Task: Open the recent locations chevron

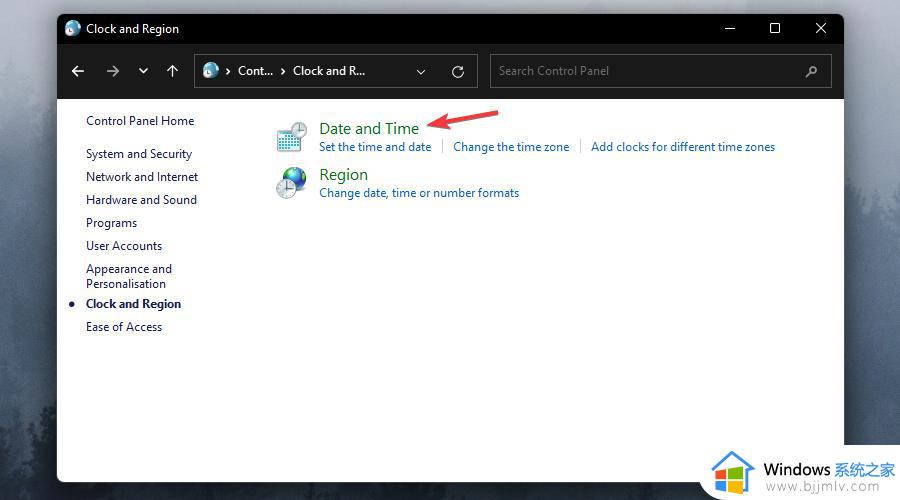Action: pyautogui.click(x=143, y=71)
